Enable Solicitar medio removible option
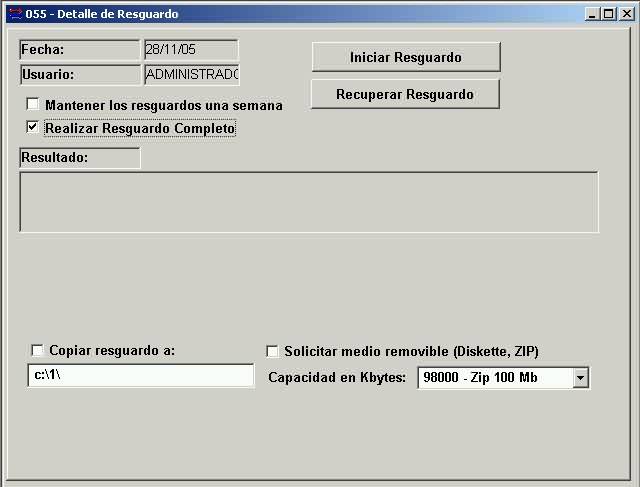 [272, 351]
